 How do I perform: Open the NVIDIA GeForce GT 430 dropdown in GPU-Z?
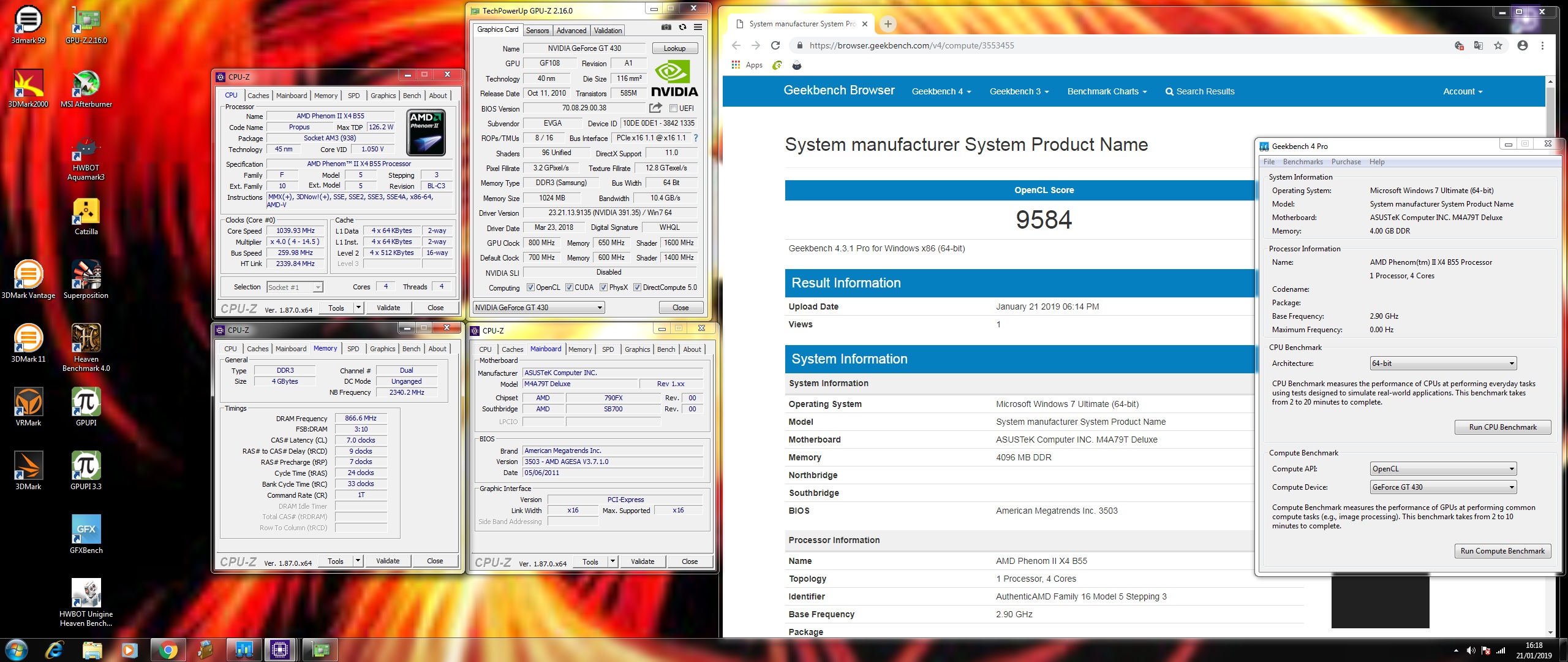click(539, 308)
